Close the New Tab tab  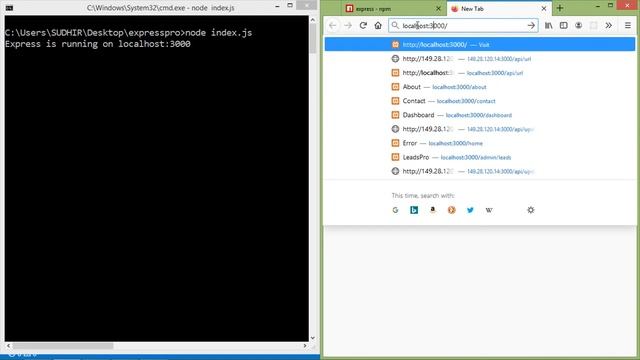[544, 8]
